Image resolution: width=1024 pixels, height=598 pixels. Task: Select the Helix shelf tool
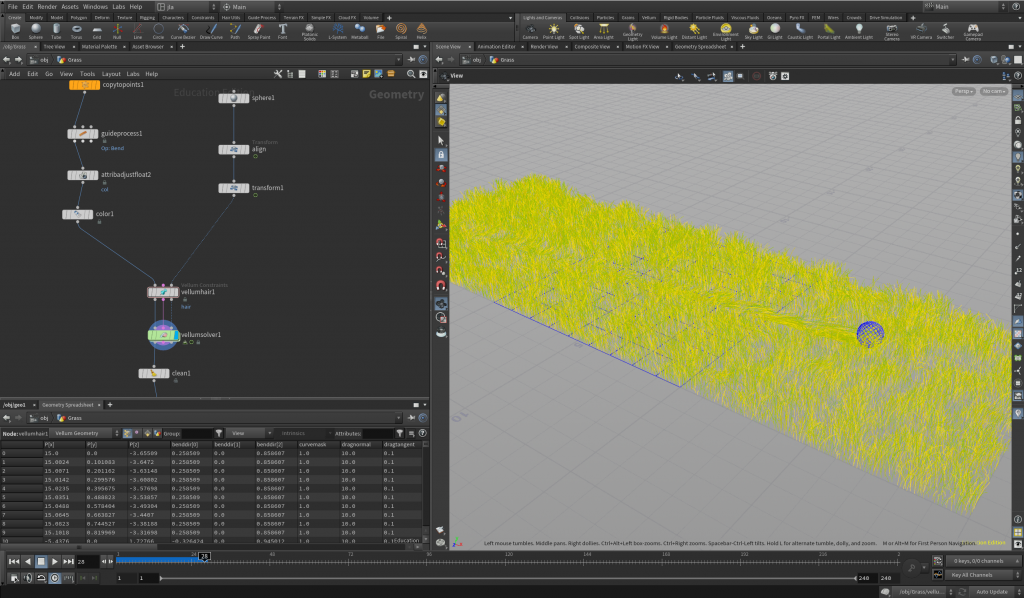point(422,31)
